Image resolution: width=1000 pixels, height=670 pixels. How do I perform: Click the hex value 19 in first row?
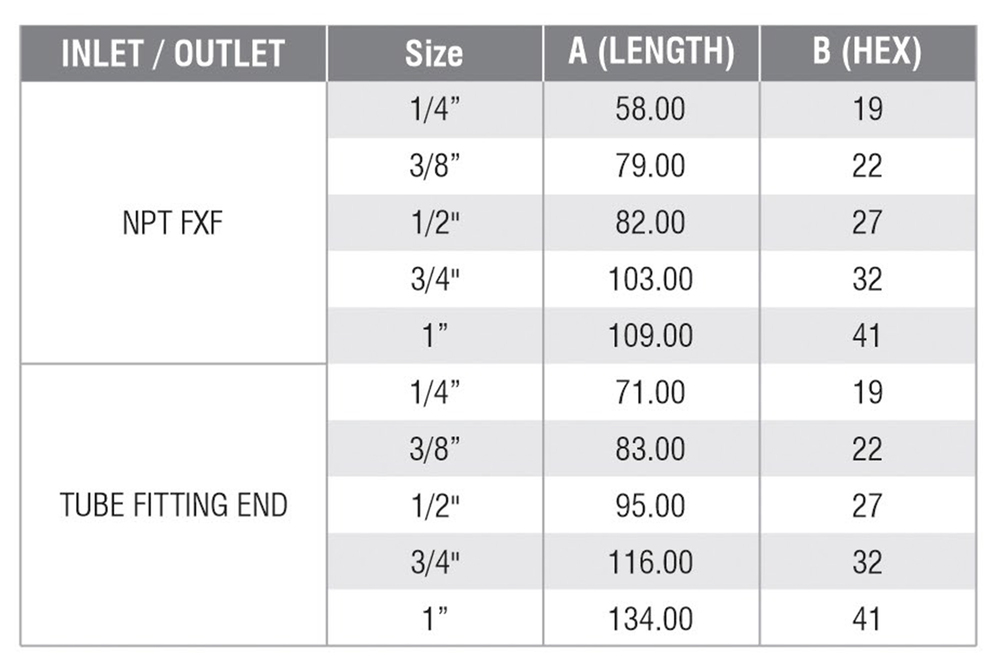point(867,109)
